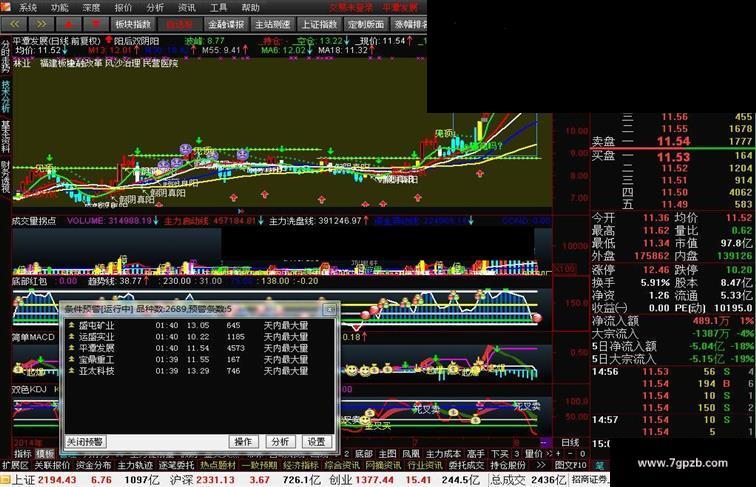Viewport: 756px width, 487px height.
Task: Expand more tabs with >> chevron
Action: 540,465
